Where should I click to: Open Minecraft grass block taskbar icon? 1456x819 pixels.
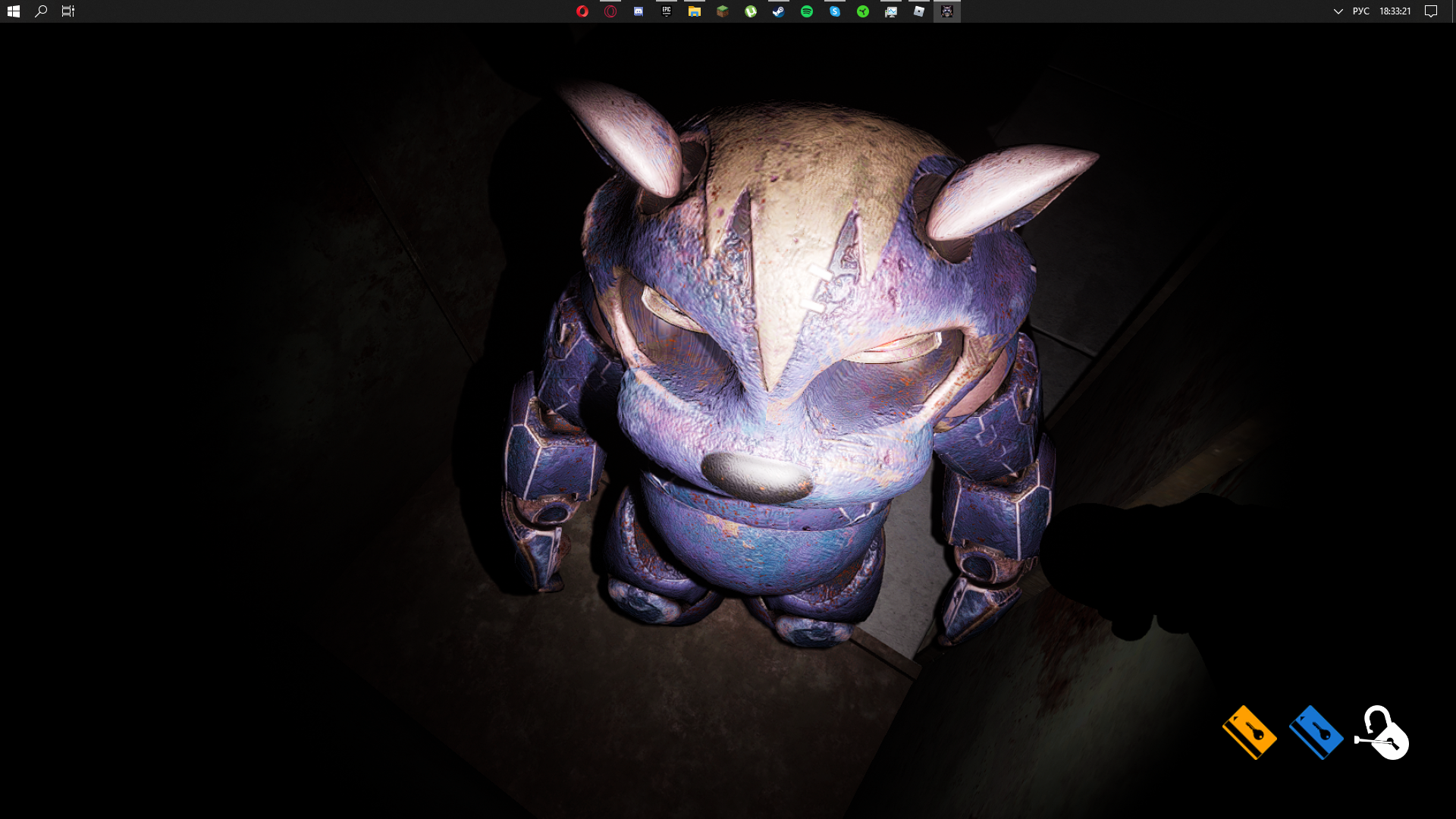(723, 11)
